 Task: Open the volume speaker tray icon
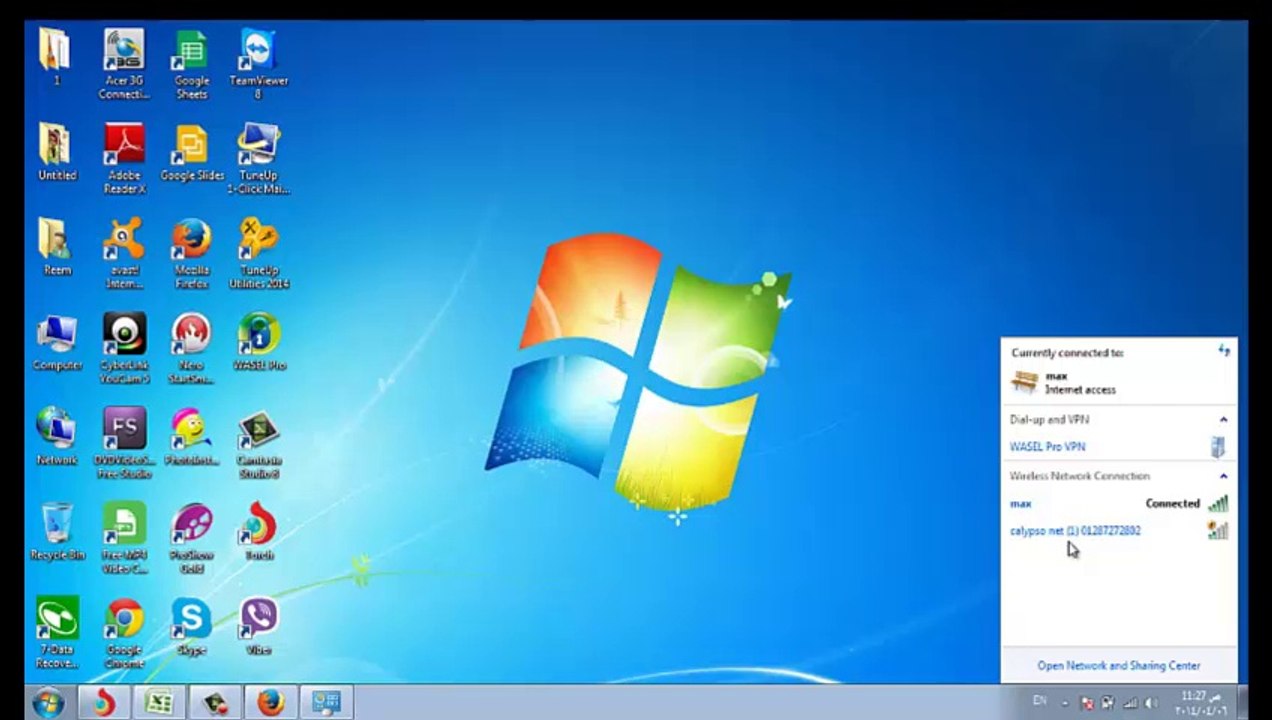pyautogui.click(x=1150, y=703)
